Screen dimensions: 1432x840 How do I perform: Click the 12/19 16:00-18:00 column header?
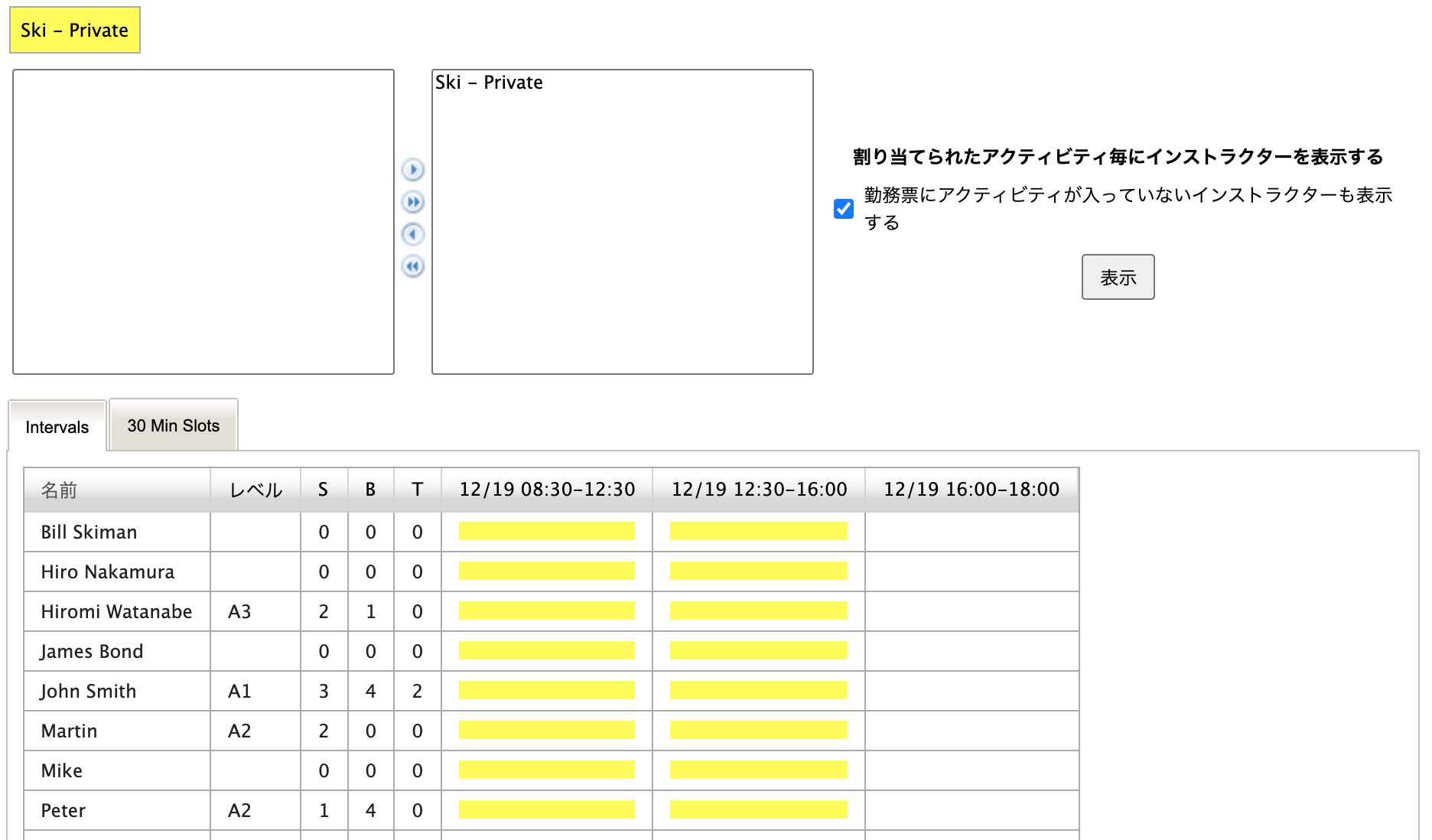971,490
